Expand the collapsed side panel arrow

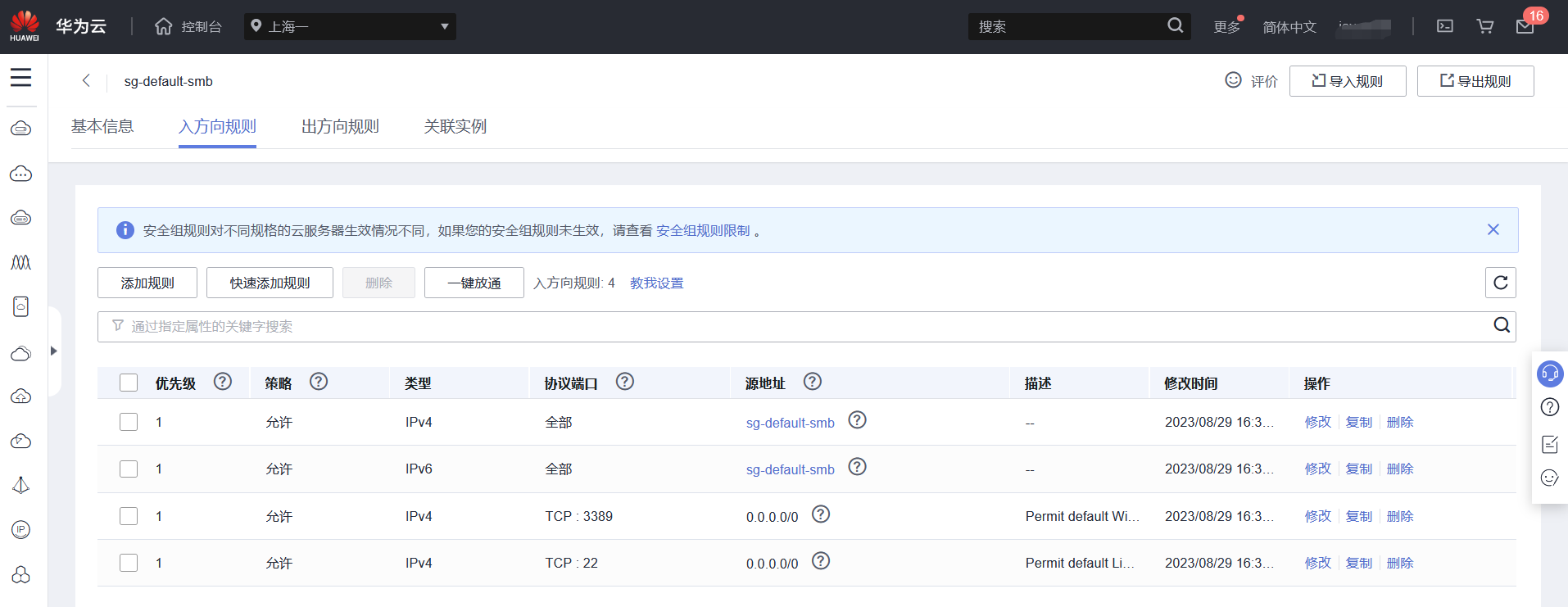click(54, 351)
